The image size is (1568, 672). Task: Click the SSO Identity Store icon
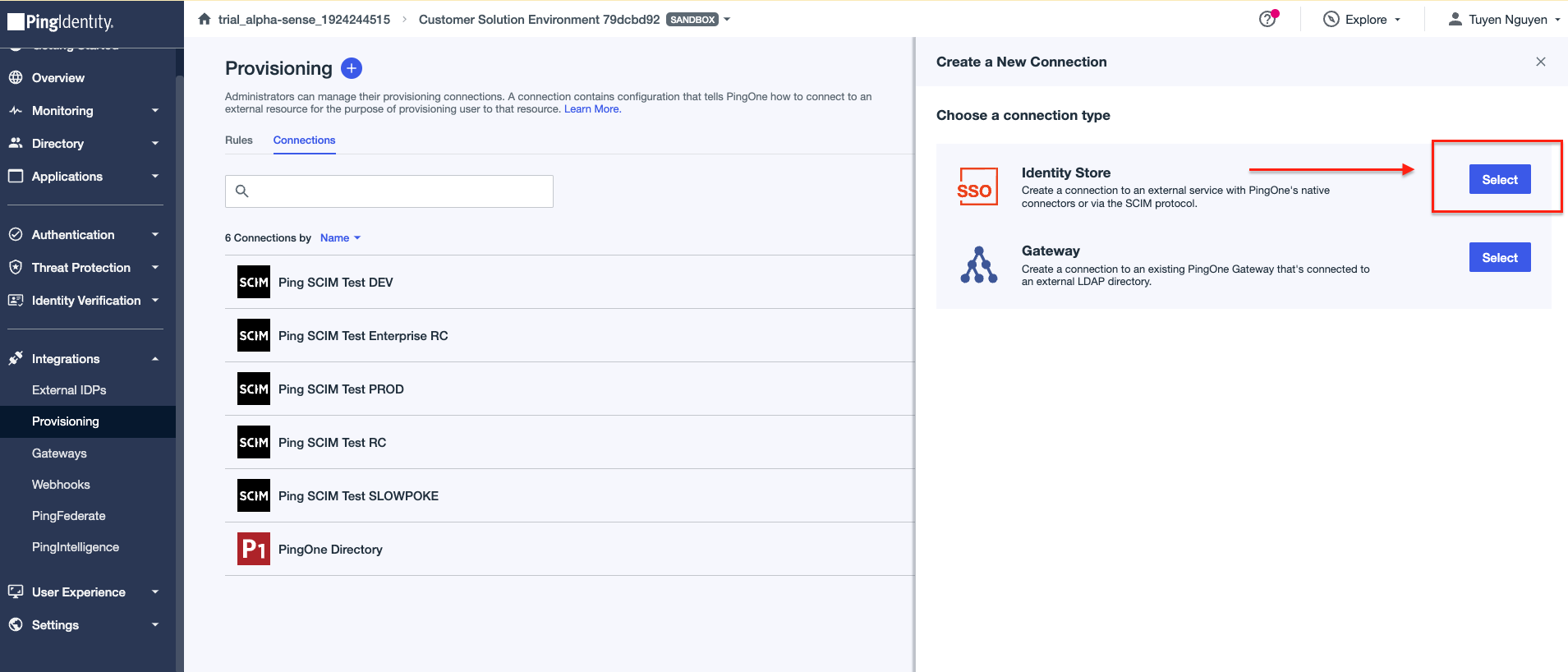pyautogui.click(x=977, y=186)
